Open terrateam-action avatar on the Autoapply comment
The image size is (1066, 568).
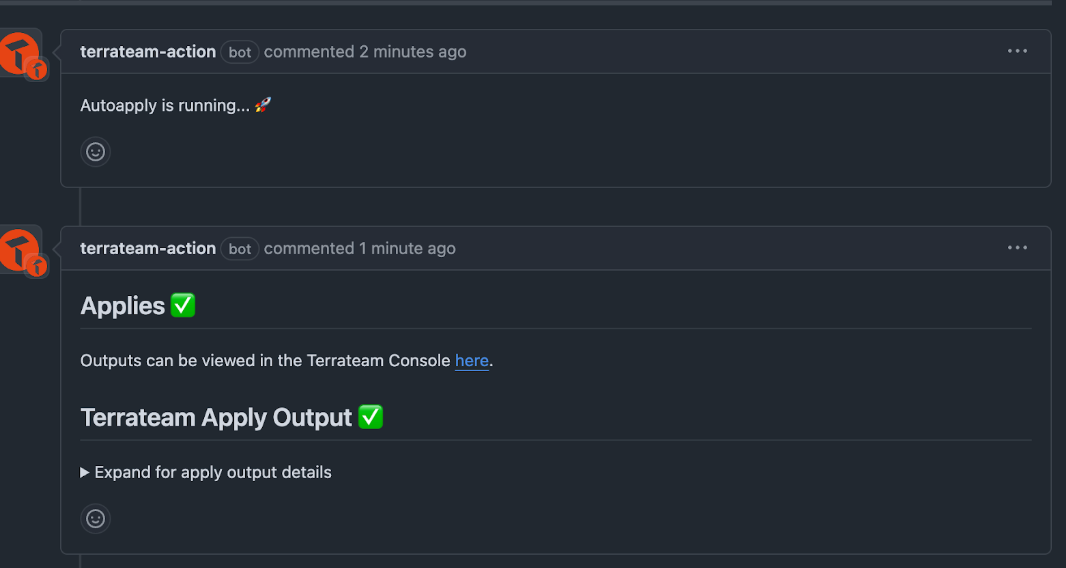coord(20,54)
